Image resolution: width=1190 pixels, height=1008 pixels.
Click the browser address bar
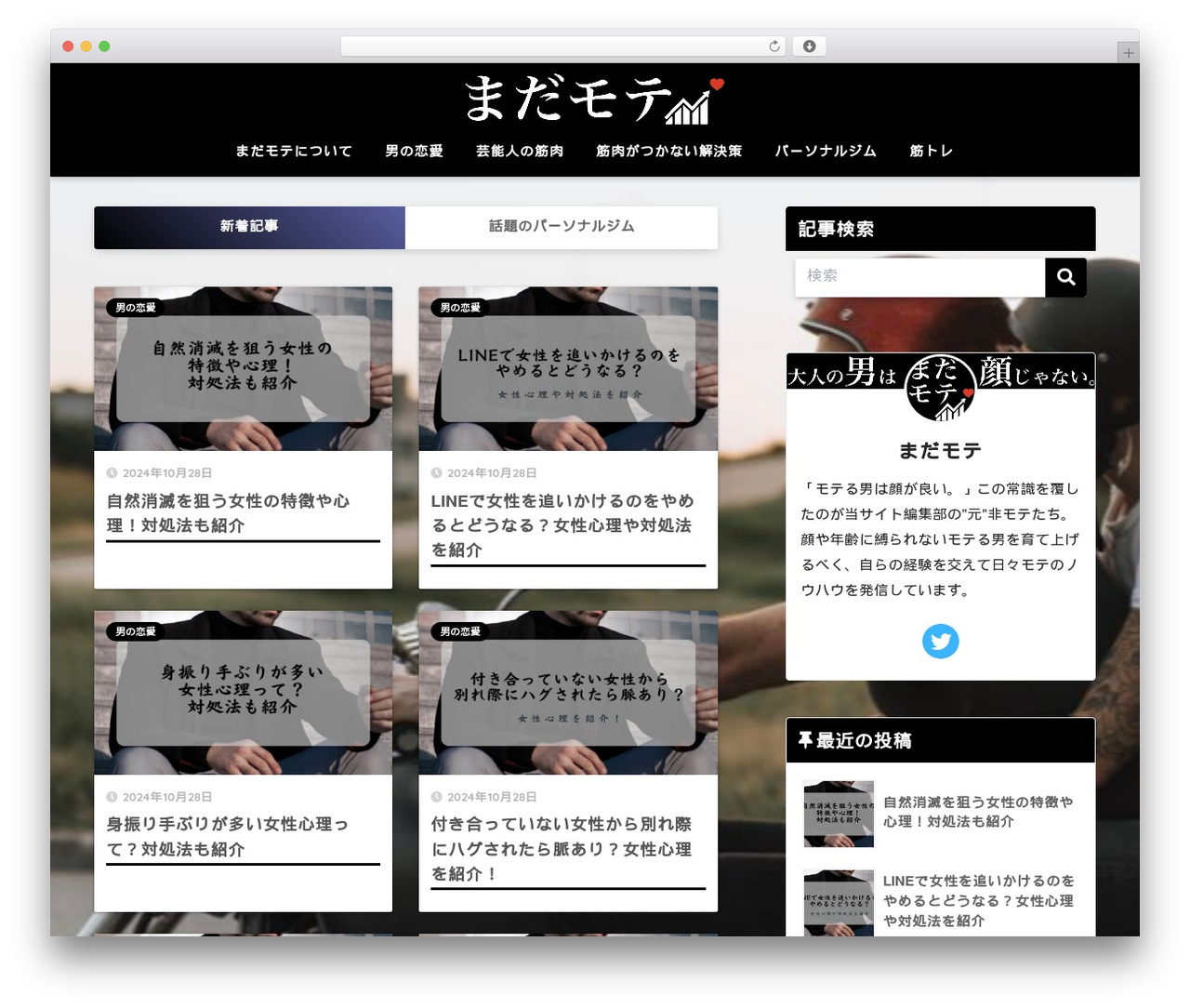tap(563, 46)
